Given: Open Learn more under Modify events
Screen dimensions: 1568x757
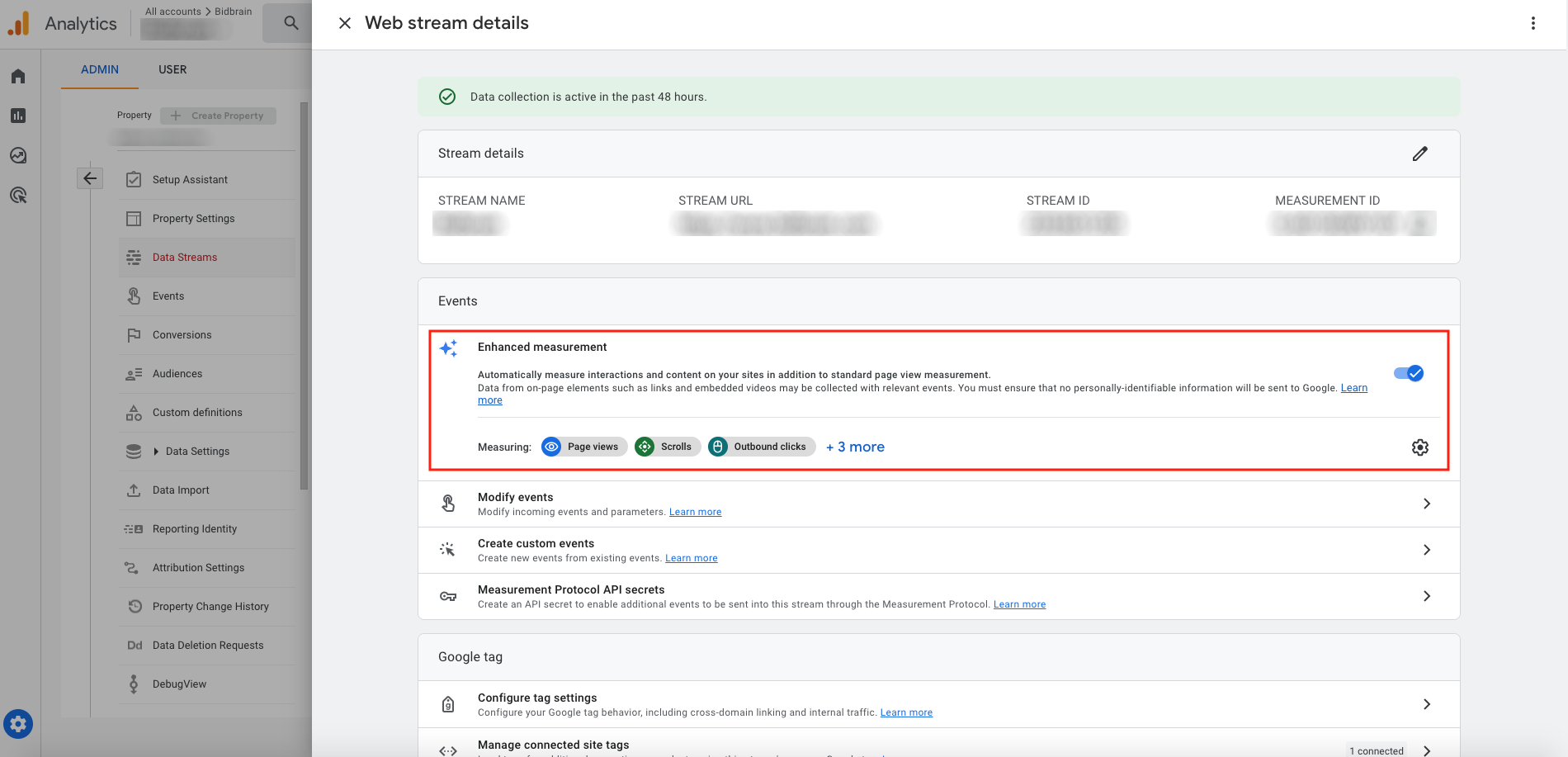Looking at the screenshot, I should tap(695, 512).
